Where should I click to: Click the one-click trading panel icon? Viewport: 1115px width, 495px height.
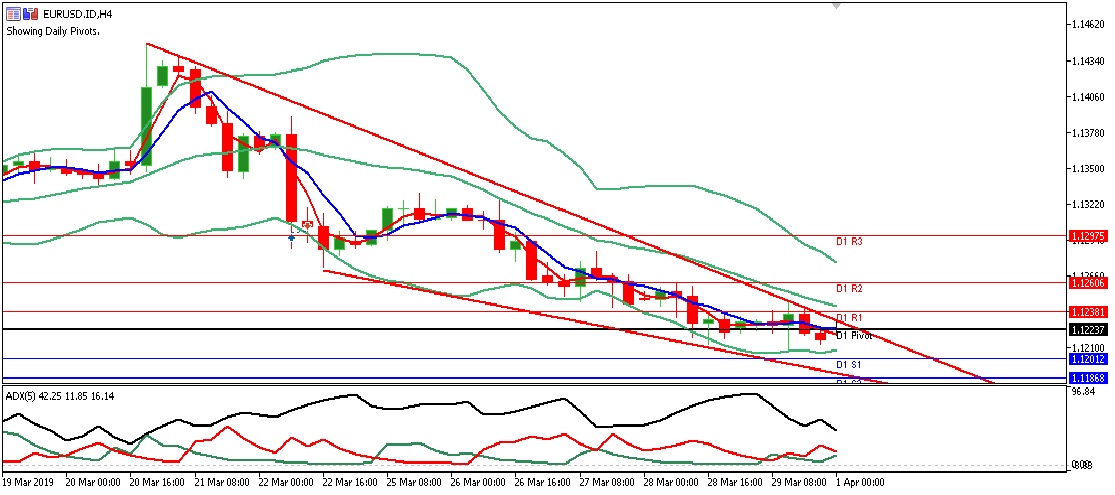12,13
